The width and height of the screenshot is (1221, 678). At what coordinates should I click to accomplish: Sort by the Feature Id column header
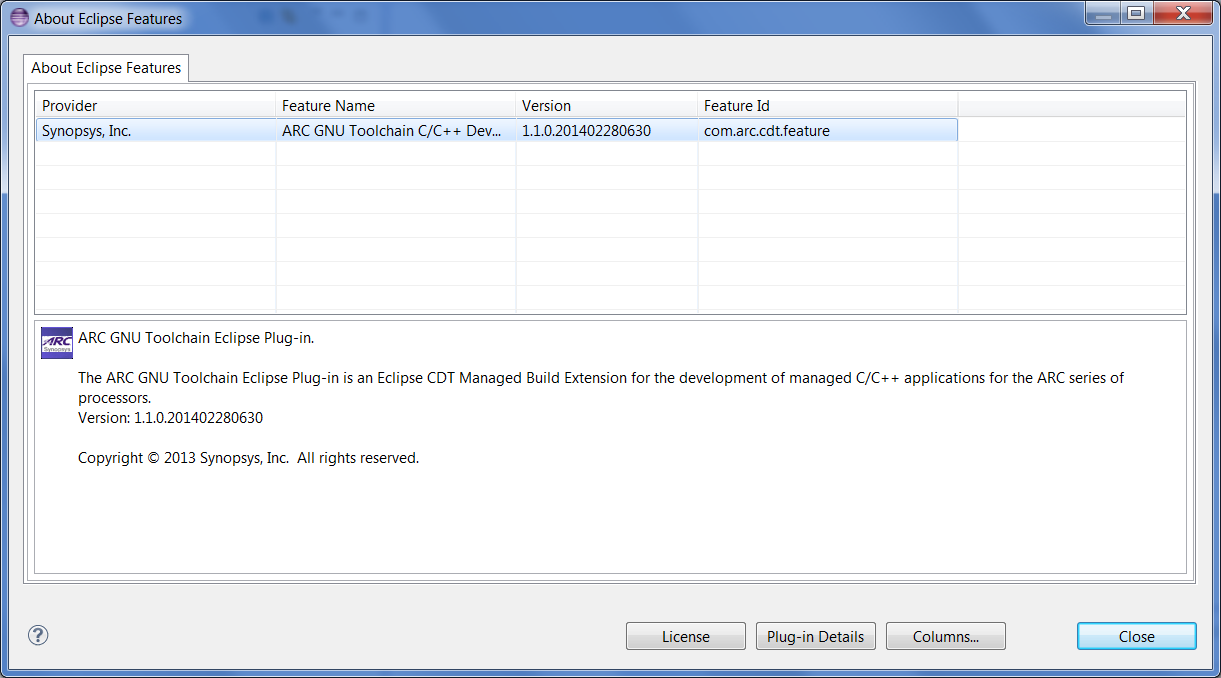pyautogui.click(x=828, y=105)
